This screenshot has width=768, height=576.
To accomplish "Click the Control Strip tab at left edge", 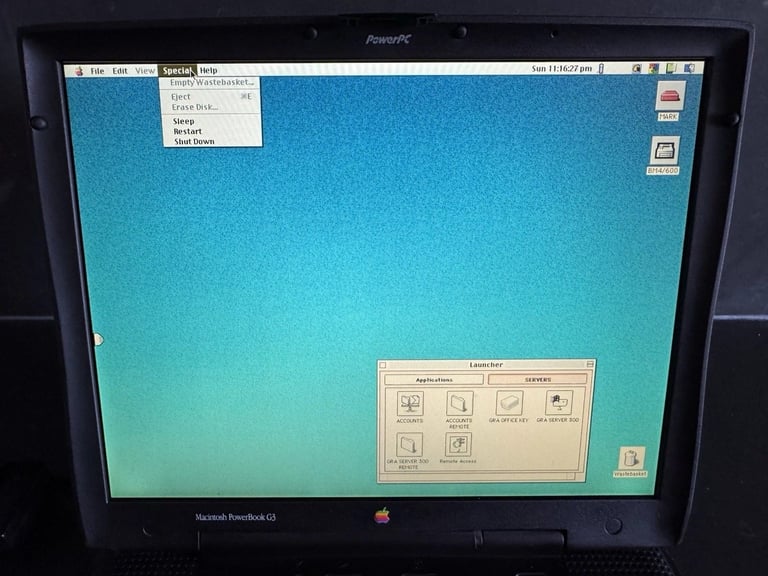I will tap(98, 339).
